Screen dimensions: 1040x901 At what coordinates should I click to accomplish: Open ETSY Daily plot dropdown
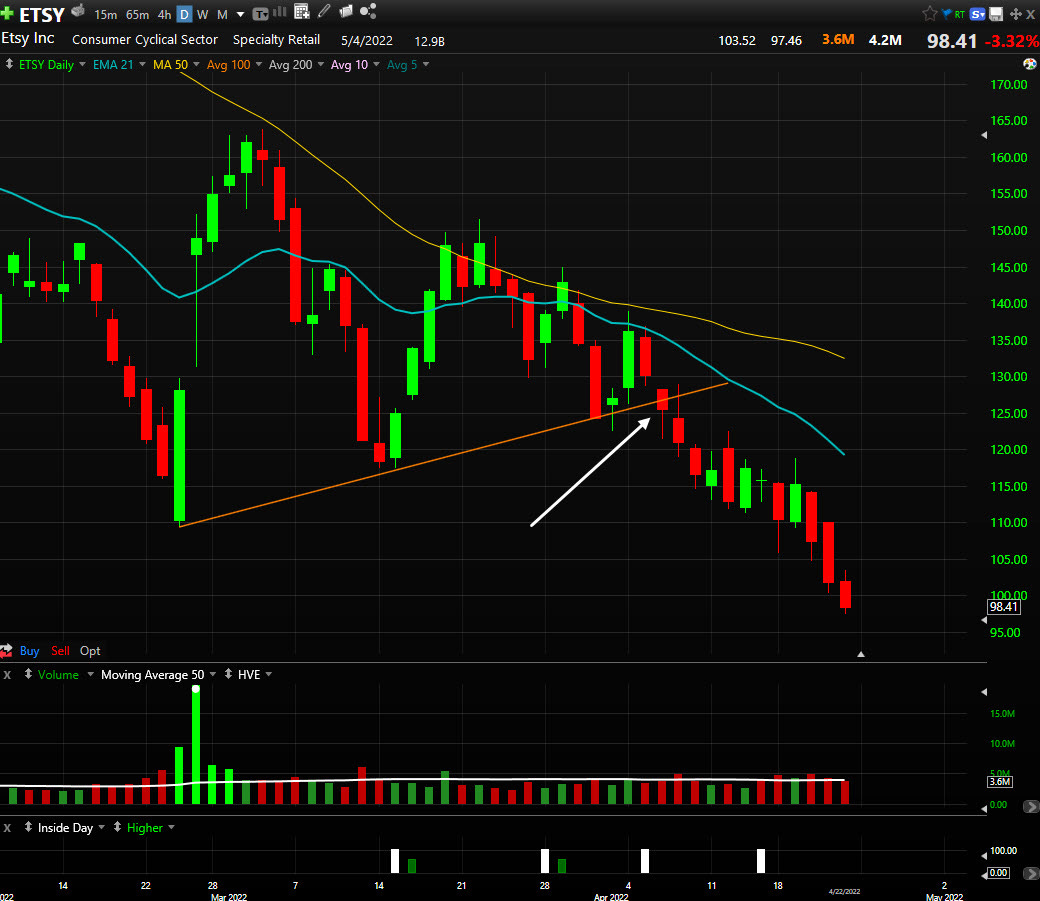click(x=82, y=64)
